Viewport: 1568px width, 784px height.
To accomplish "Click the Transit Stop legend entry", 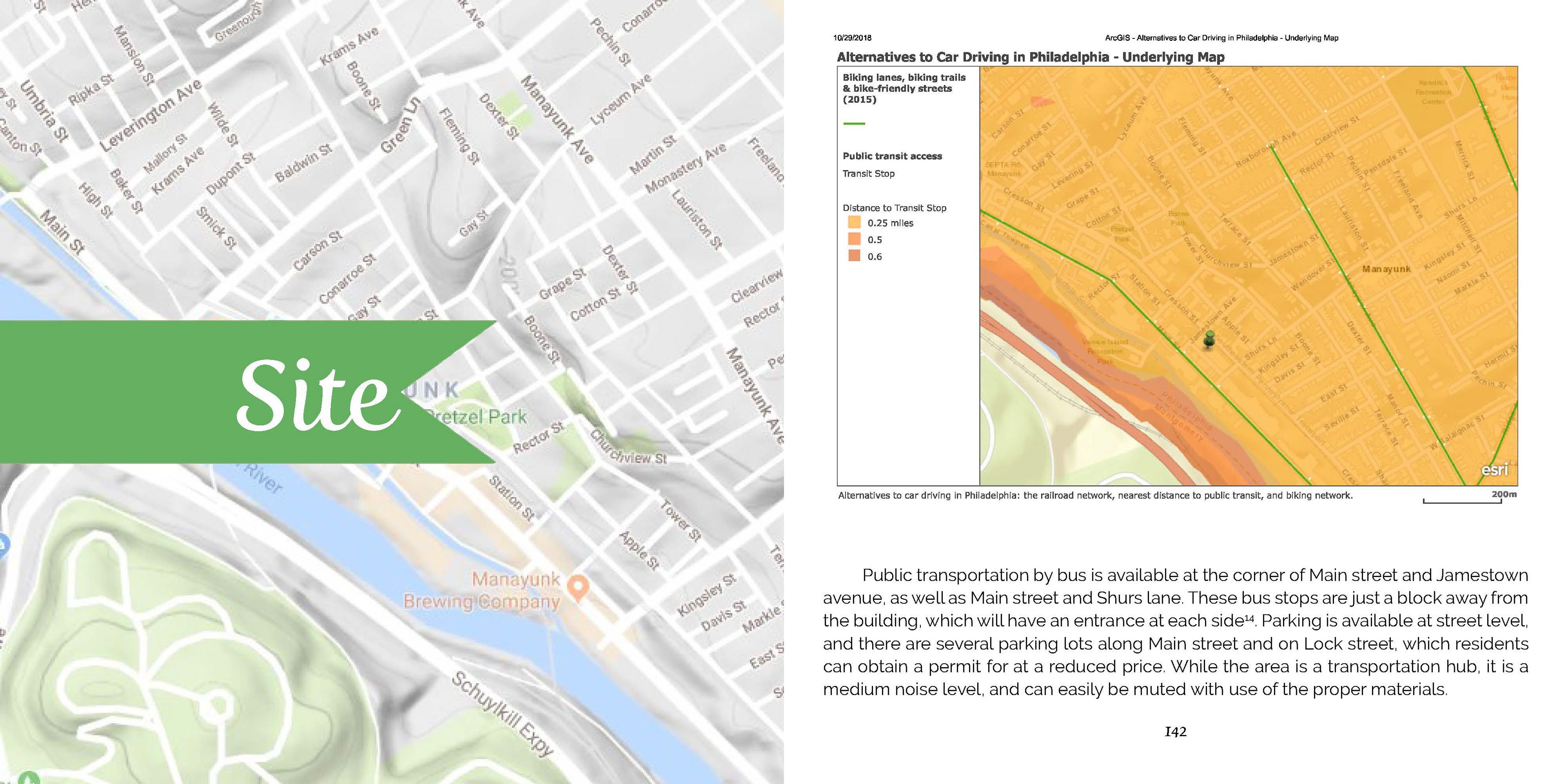I will [868, 174].
